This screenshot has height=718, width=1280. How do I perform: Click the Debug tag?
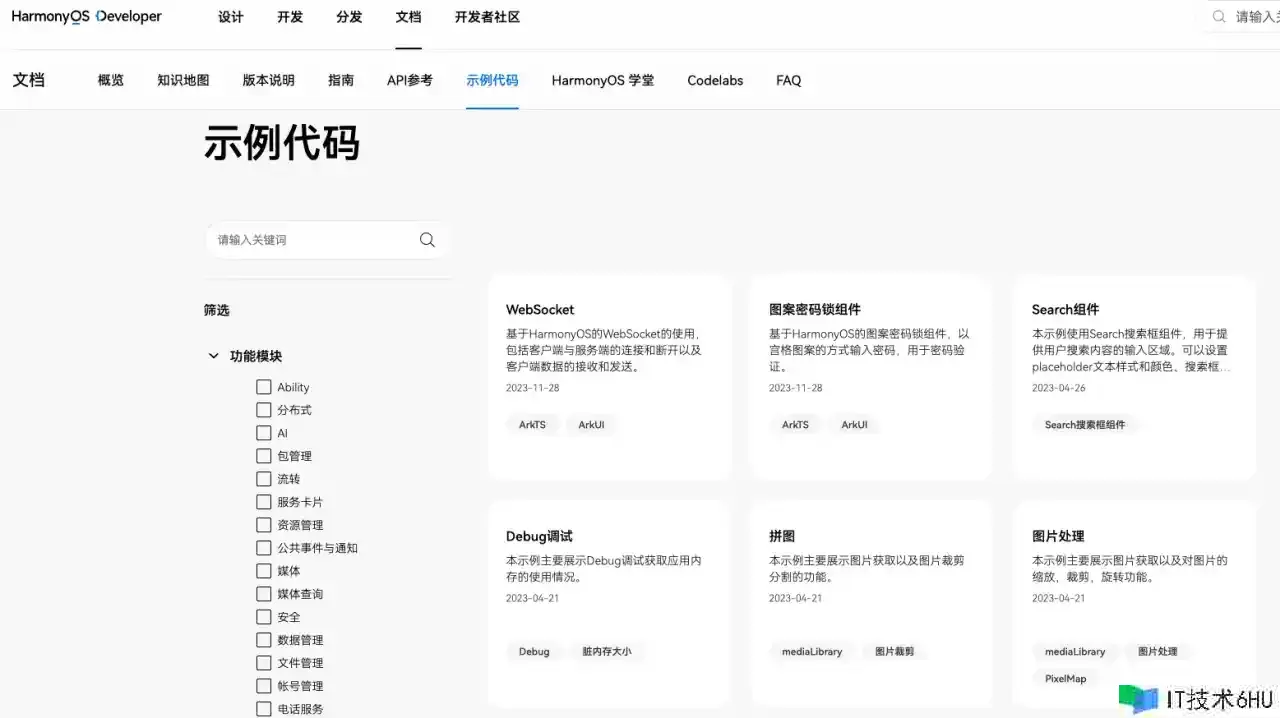534,652
